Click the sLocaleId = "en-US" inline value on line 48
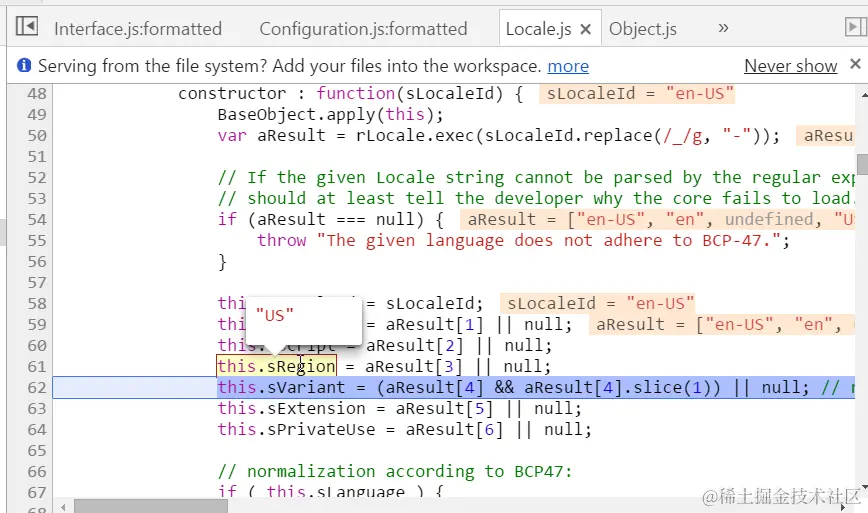Screen dimensions: 868x513 pyautogui.click(x=637, y=94)
